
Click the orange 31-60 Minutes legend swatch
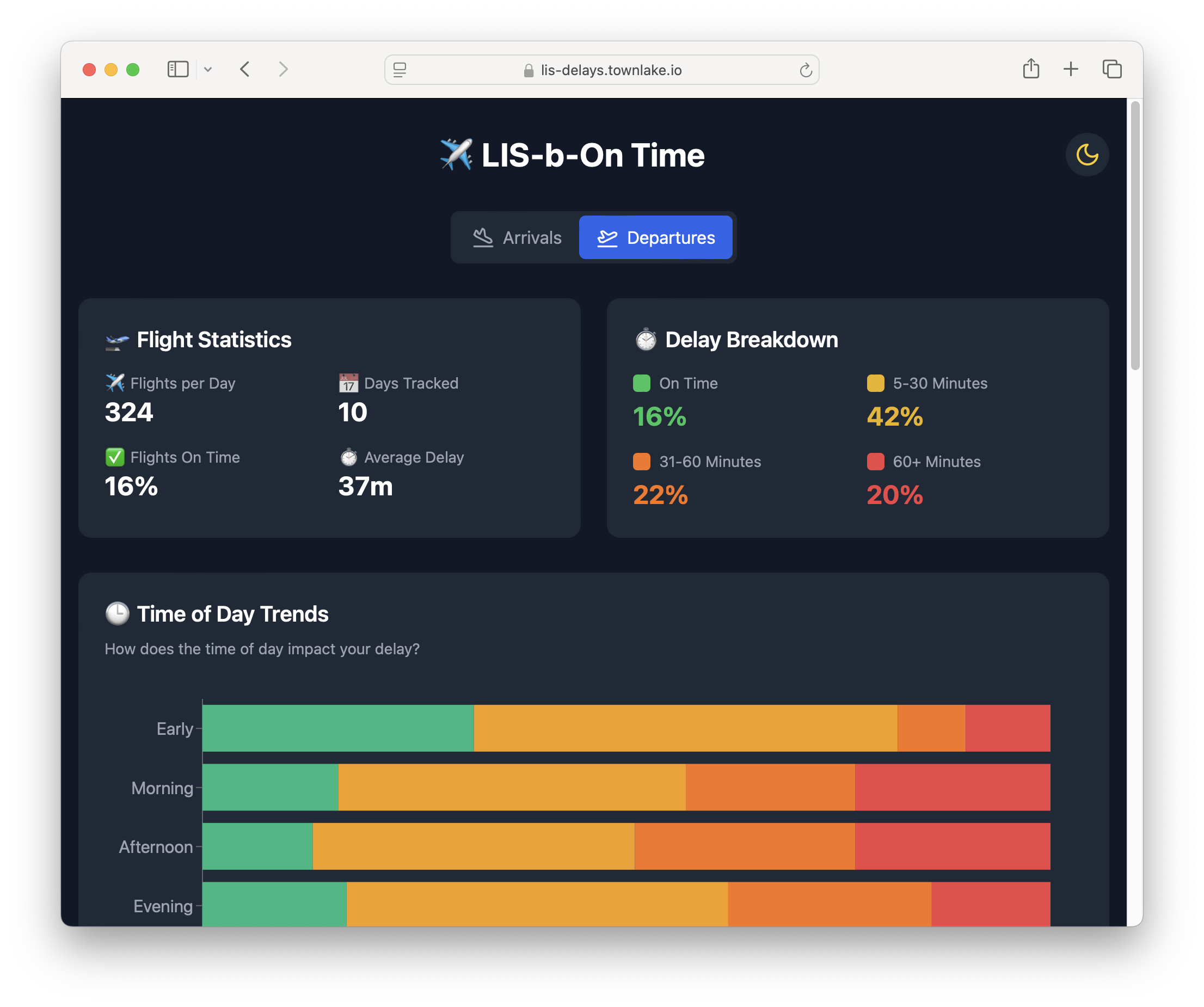[x=642, y=462]
